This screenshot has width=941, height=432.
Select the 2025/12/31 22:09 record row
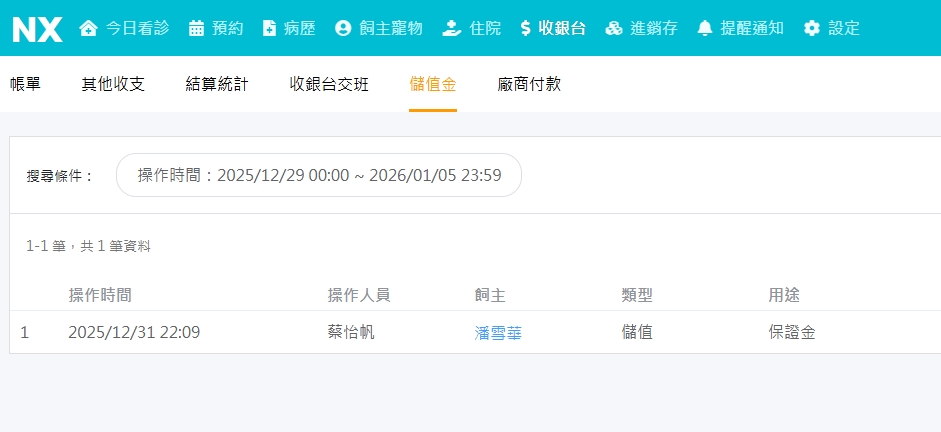pos(134,333)
